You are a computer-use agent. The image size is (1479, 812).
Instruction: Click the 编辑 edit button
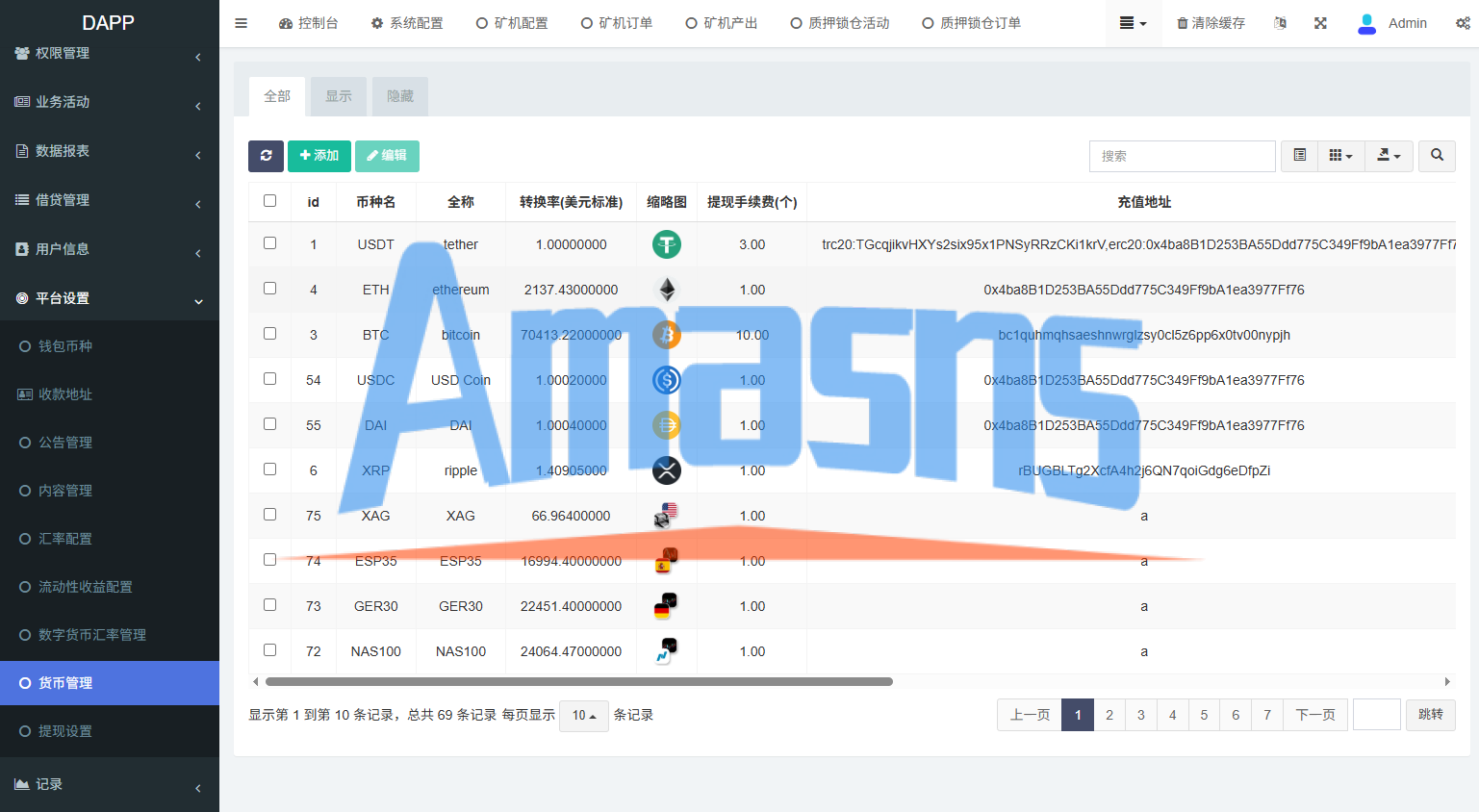tap(387, 156)
